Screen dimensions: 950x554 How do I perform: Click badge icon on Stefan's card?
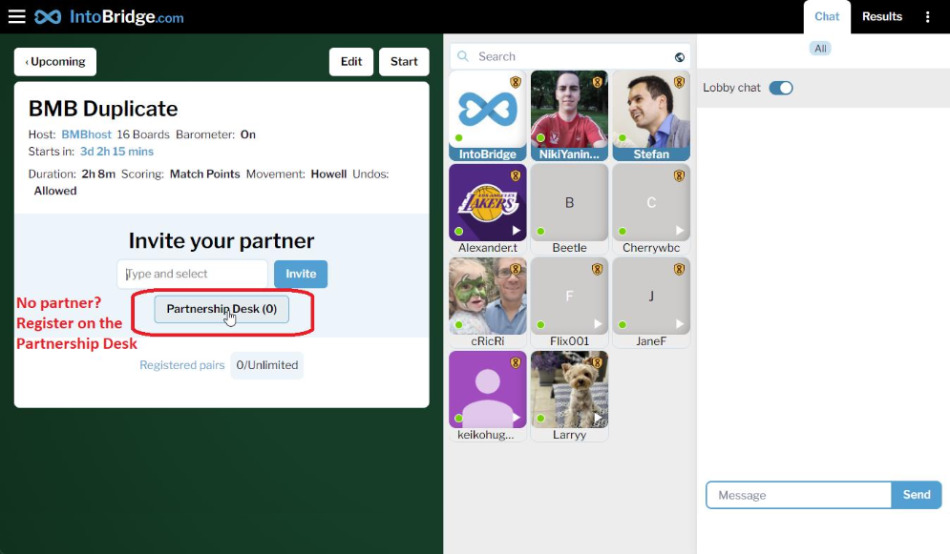[679, 82]
